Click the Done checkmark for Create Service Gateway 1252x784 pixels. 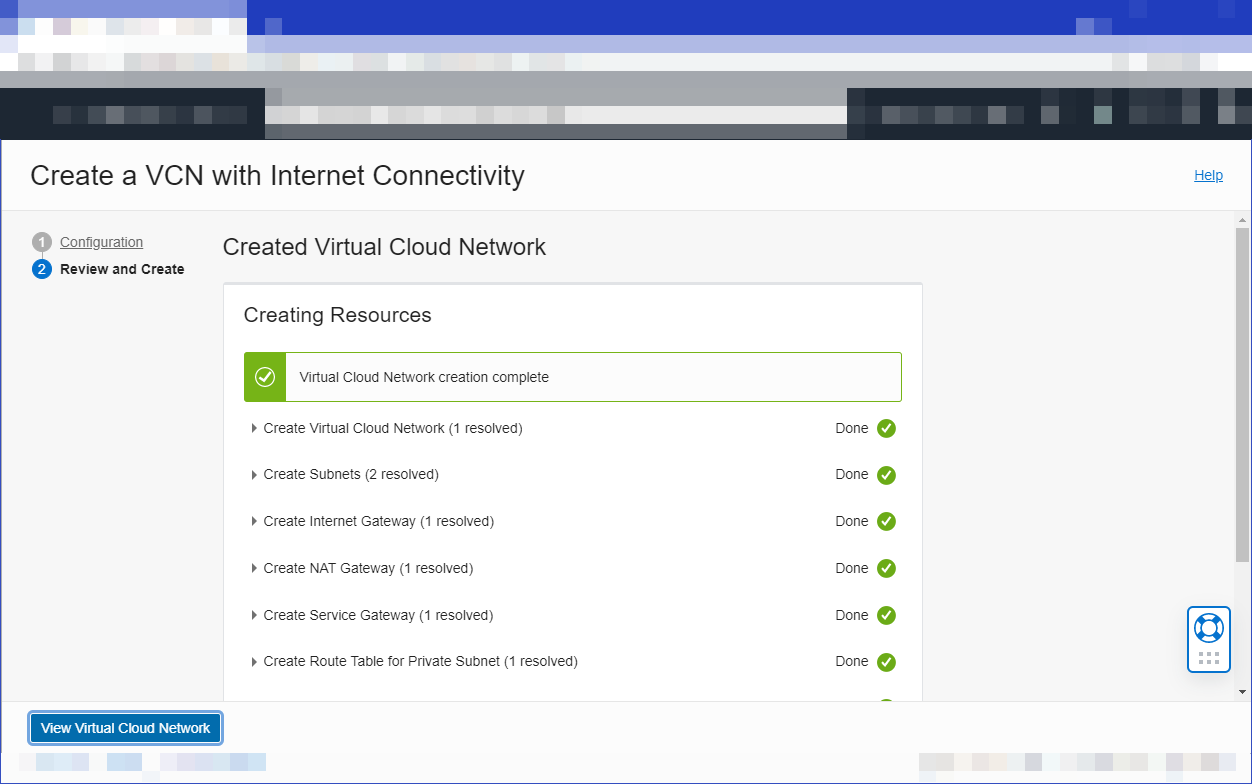[885, 615]
